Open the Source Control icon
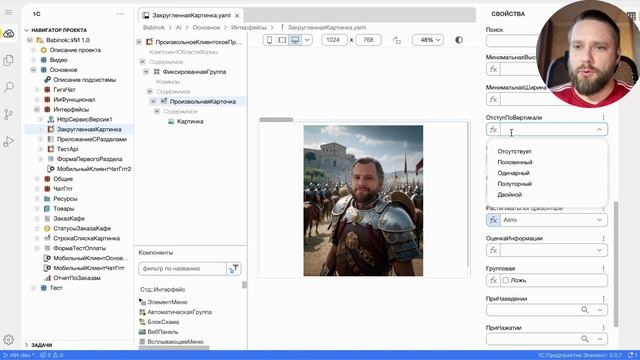The height and width of the screenshot is (360, 640). pos(9,114)
